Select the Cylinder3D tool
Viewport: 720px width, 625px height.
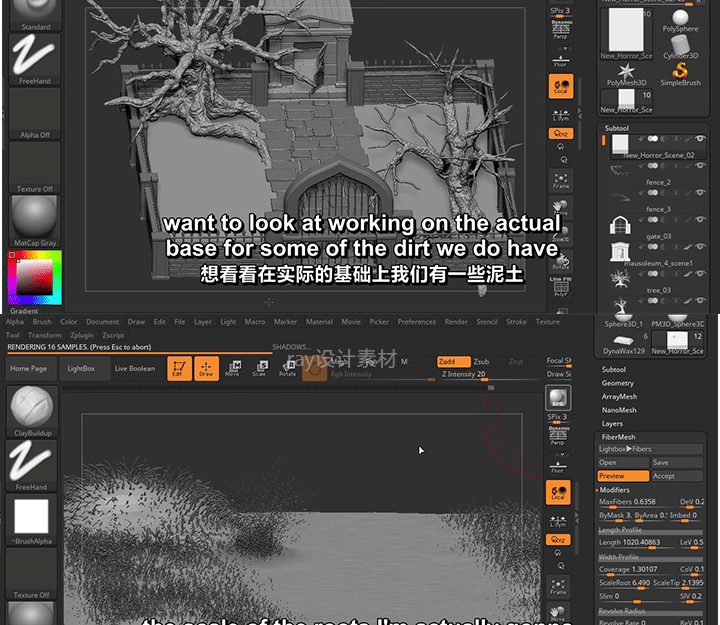click(x=680, y=47)
